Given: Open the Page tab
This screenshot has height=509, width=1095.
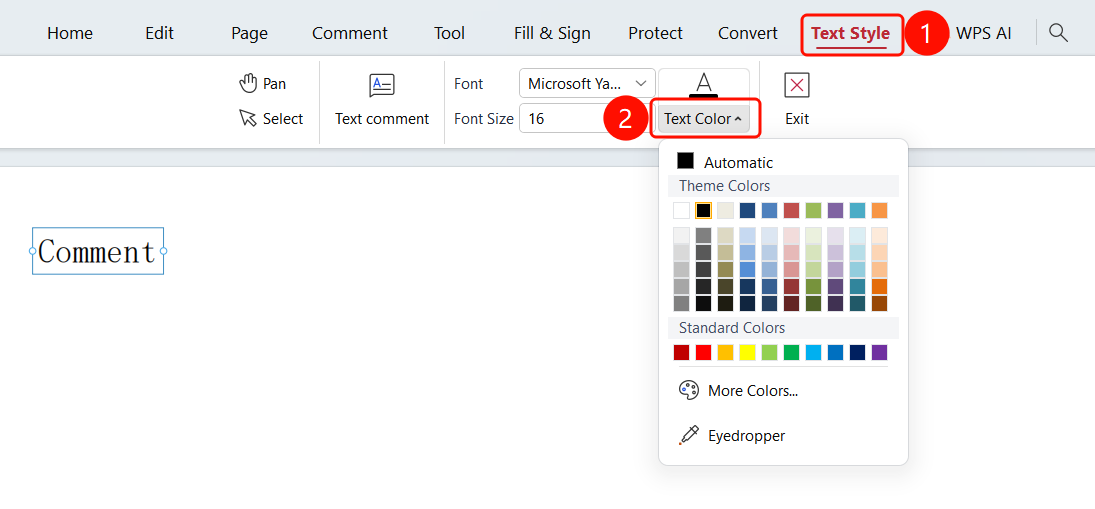Looking at the screenshot, I should [250, 33].
